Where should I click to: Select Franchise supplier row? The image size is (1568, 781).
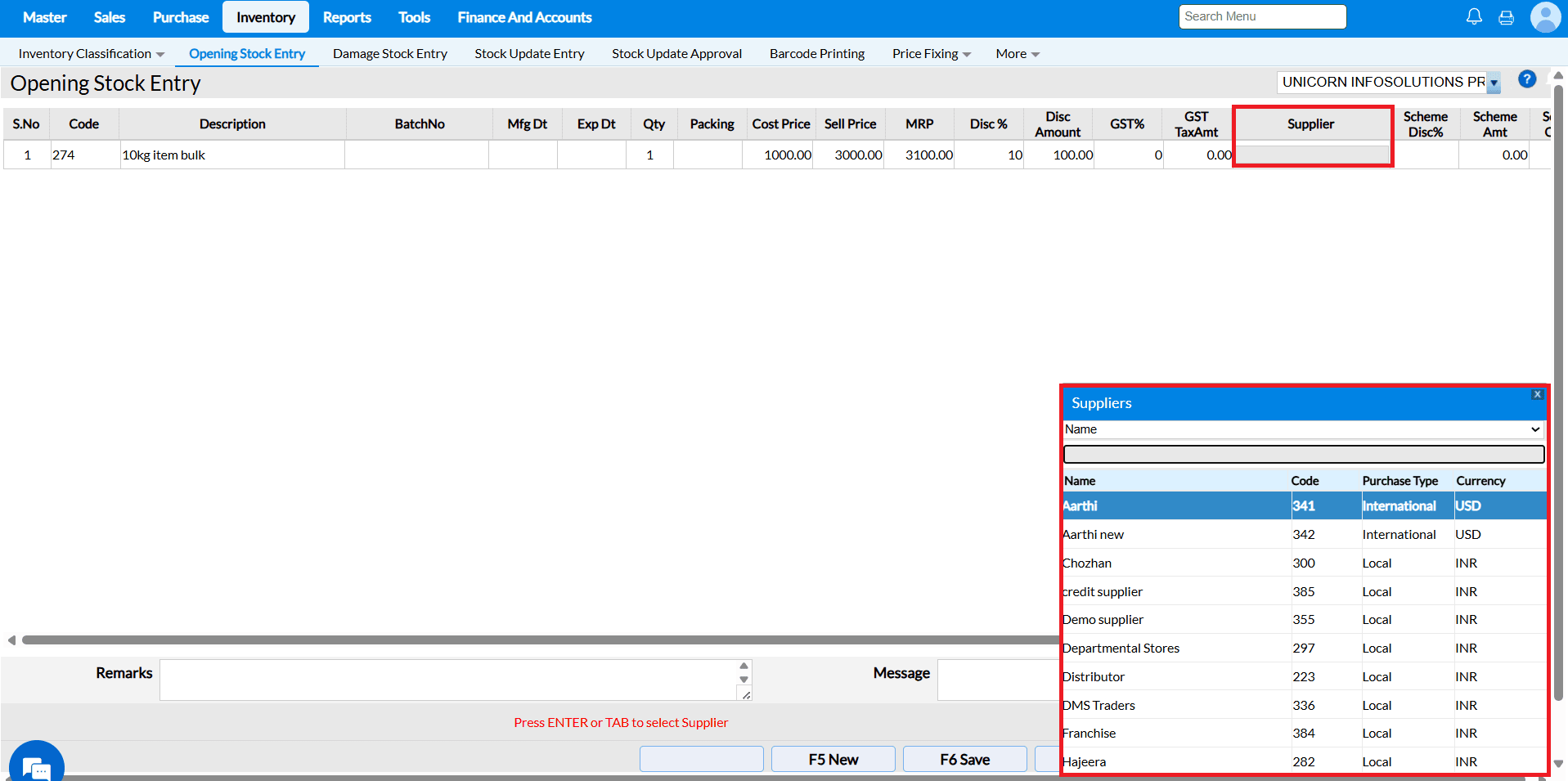coord(1304,734)
